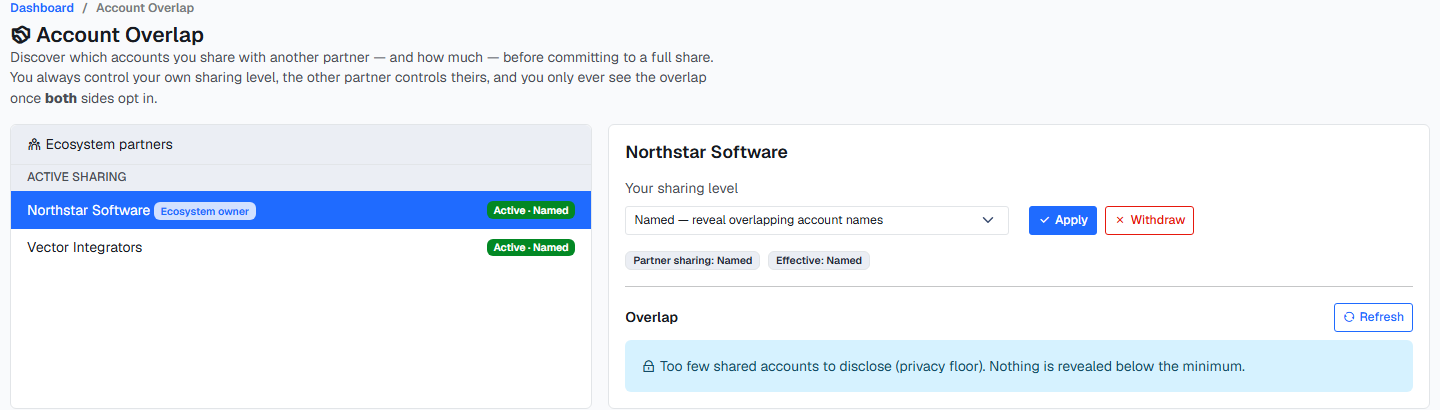This screenshot has width=1440, height=410.
Task: Click the checkmark icon in Apply button
Action: [x=1045, y=220]
